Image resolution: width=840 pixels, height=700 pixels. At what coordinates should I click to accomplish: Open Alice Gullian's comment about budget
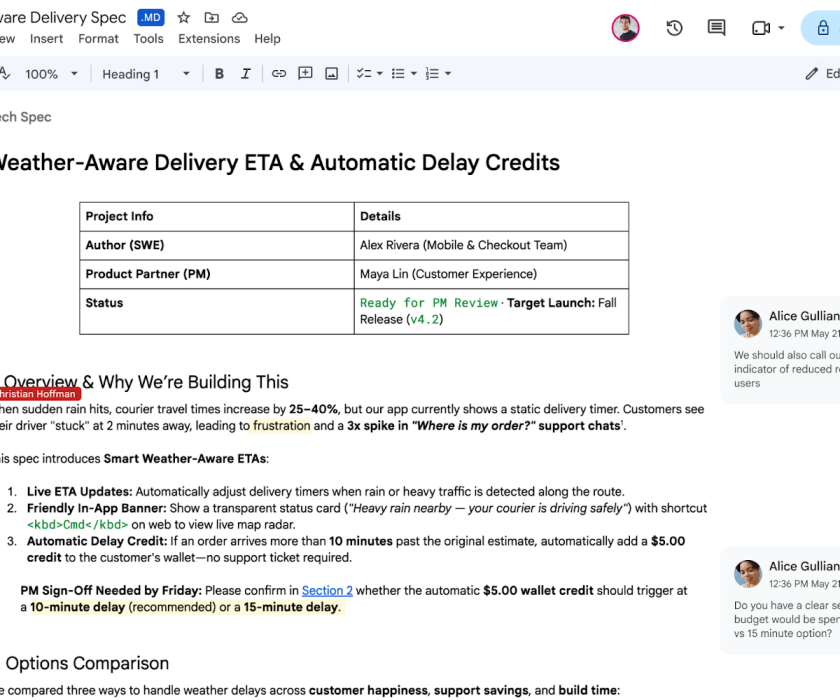pyautogui.click(x=781, y=600)
